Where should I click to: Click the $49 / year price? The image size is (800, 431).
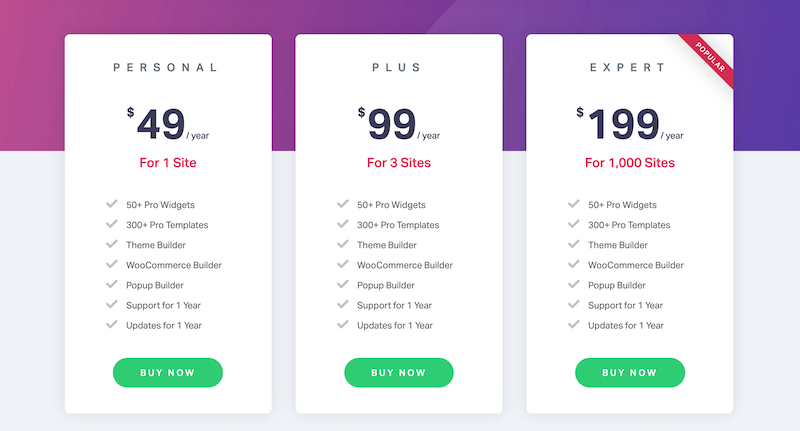coord(168,124)
